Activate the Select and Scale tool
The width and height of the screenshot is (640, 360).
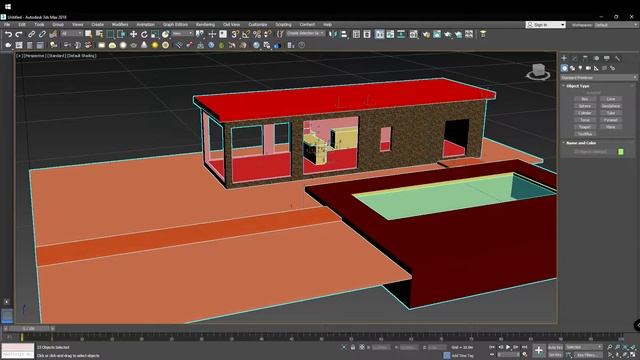coord(155,35)
